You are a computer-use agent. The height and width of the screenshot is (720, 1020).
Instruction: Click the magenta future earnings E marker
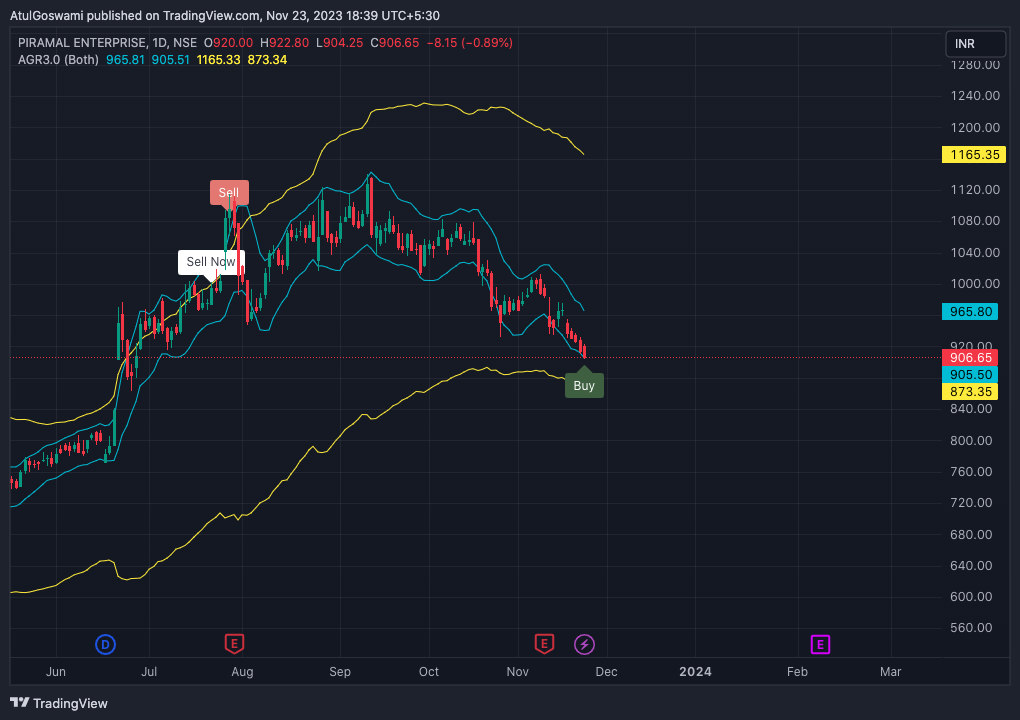click(820, 645)
